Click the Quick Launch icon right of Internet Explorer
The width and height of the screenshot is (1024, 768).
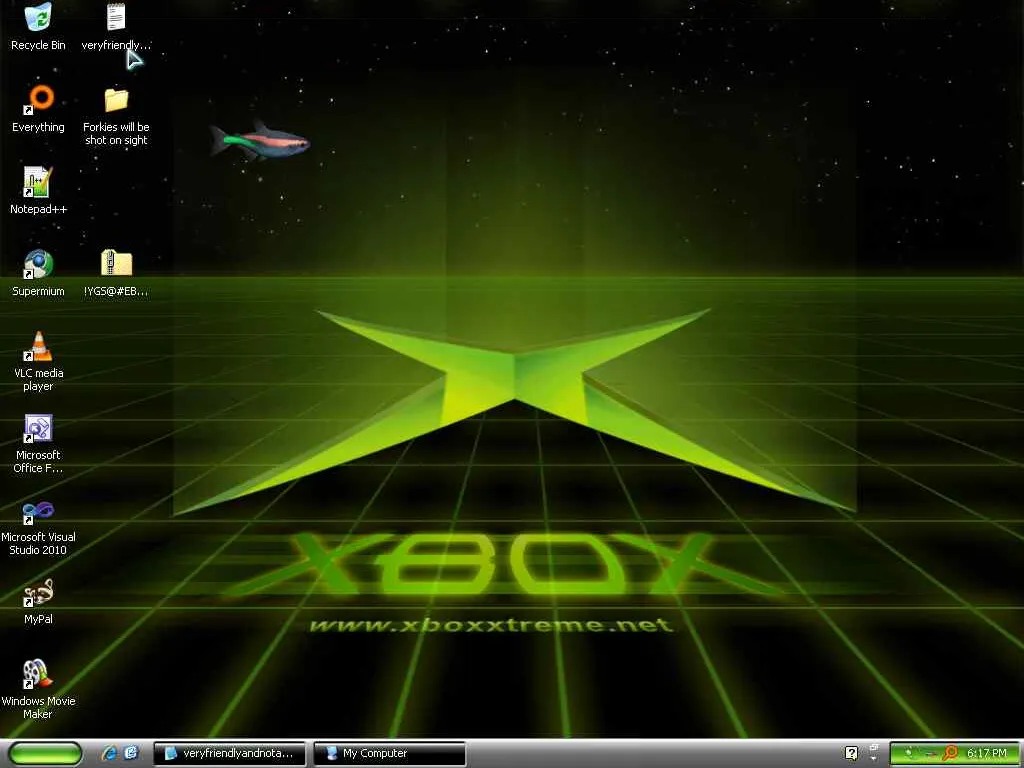pyautogui.click(x=131, y=753)
